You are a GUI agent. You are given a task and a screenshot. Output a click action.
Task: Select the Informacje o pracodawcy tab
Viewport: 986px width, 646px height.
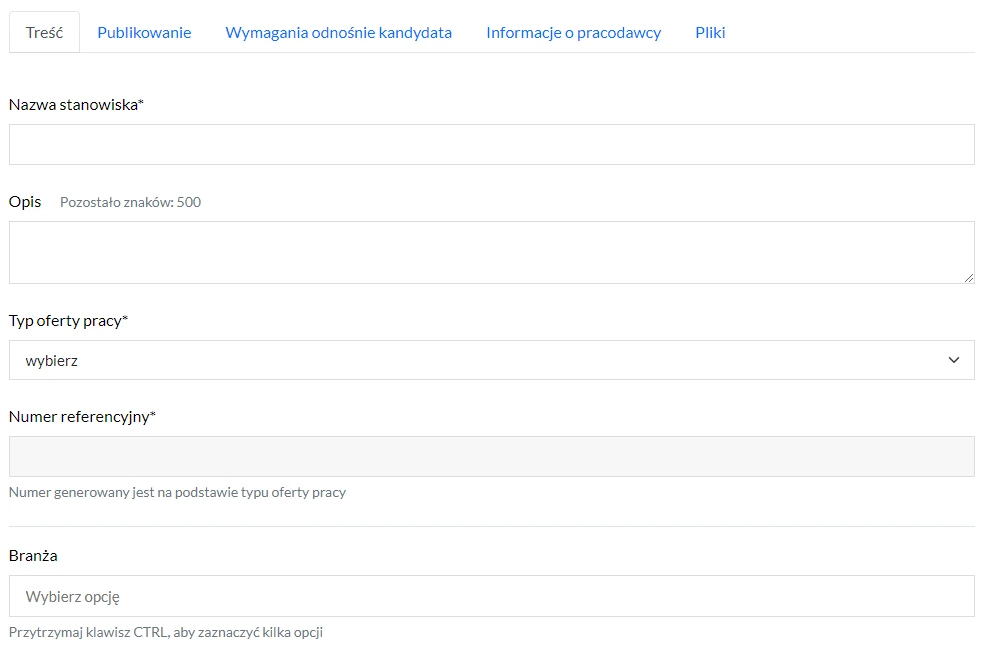tap(573, 32)
